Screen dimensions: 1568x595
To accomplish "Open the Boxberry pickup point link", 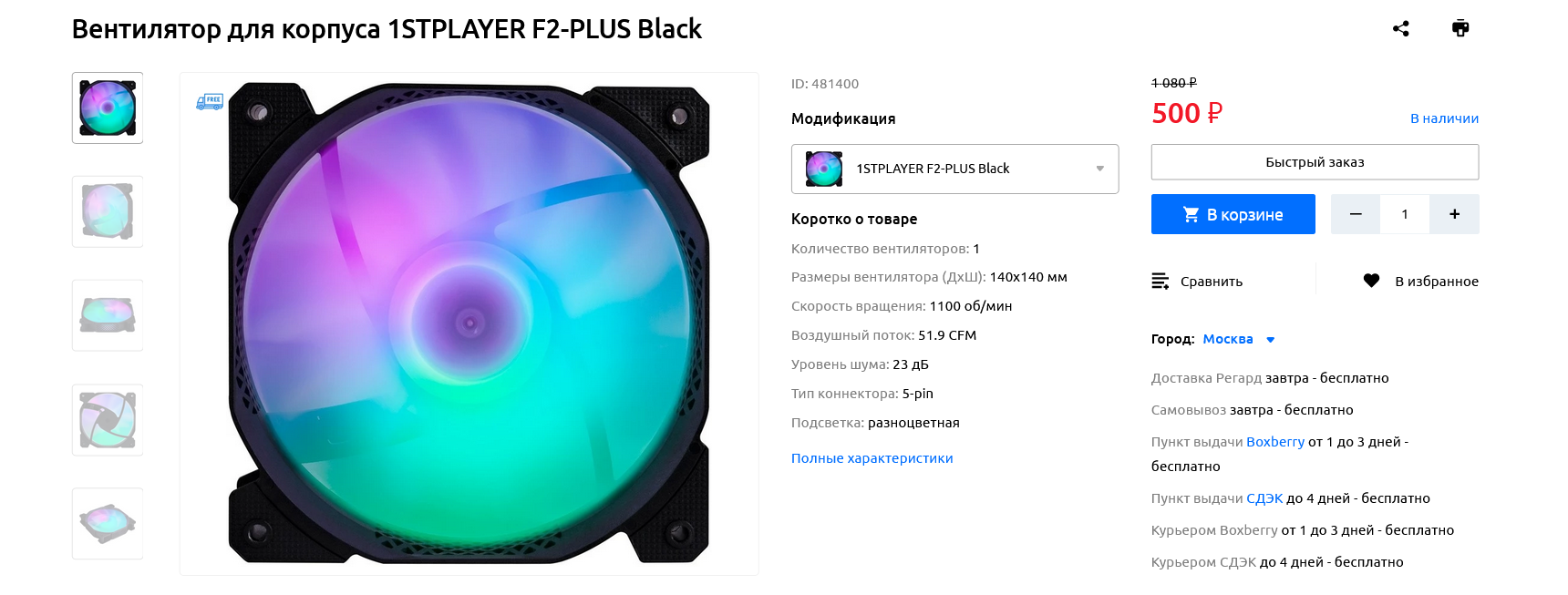I will (x=1274, y=442).
